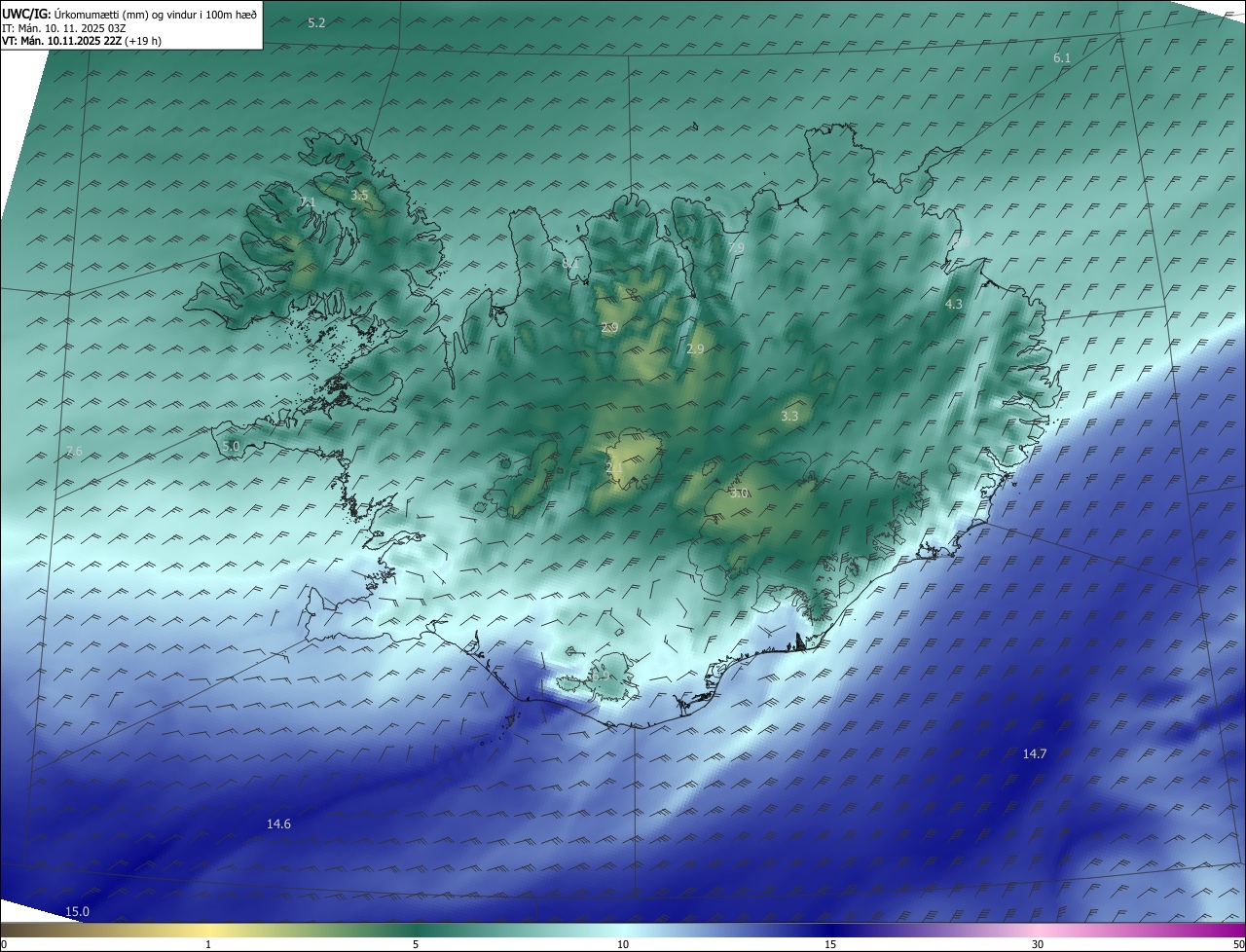Select the 3.5 value on the map
Image resolution: width=1246 pixels, height=952 pixels.
(359, 196)
